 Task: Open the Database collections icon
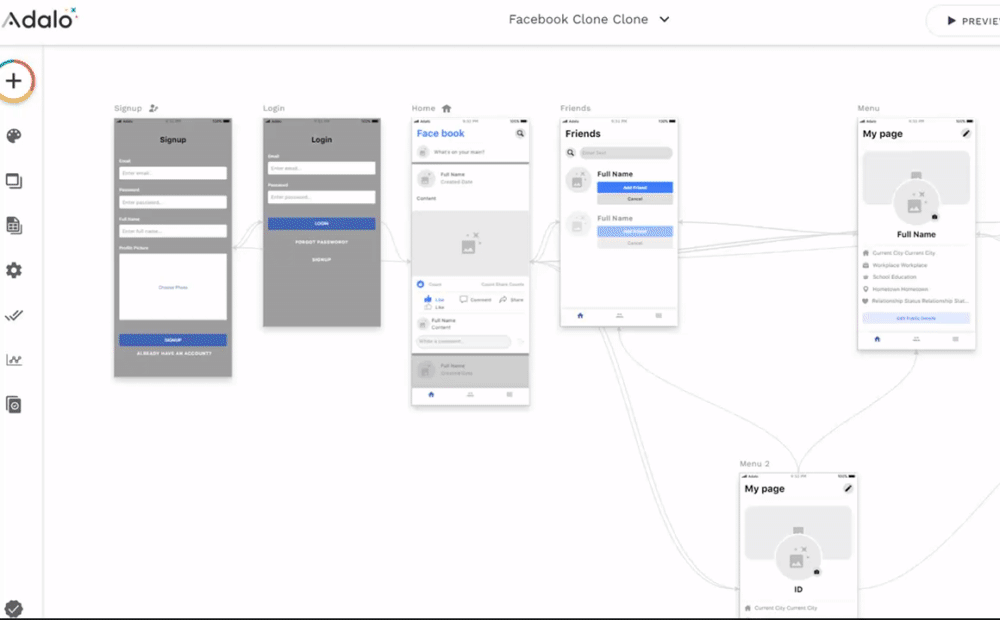pos(14,226)
